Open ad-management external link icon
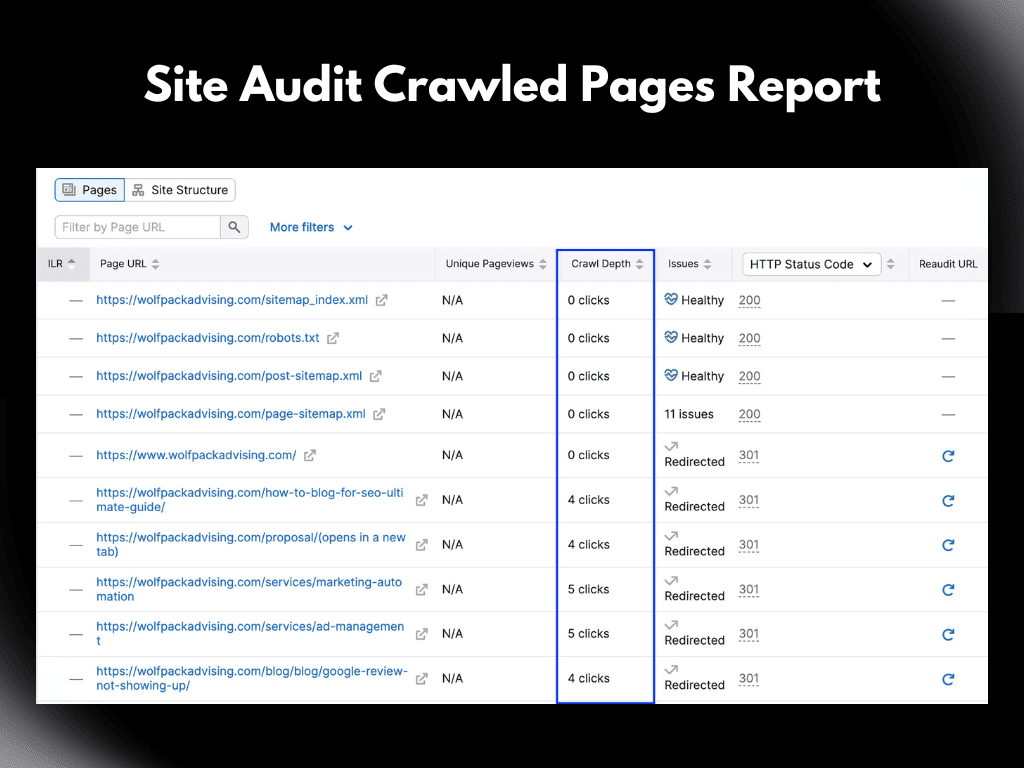The image size is (1024, 768). click(422, 634)
